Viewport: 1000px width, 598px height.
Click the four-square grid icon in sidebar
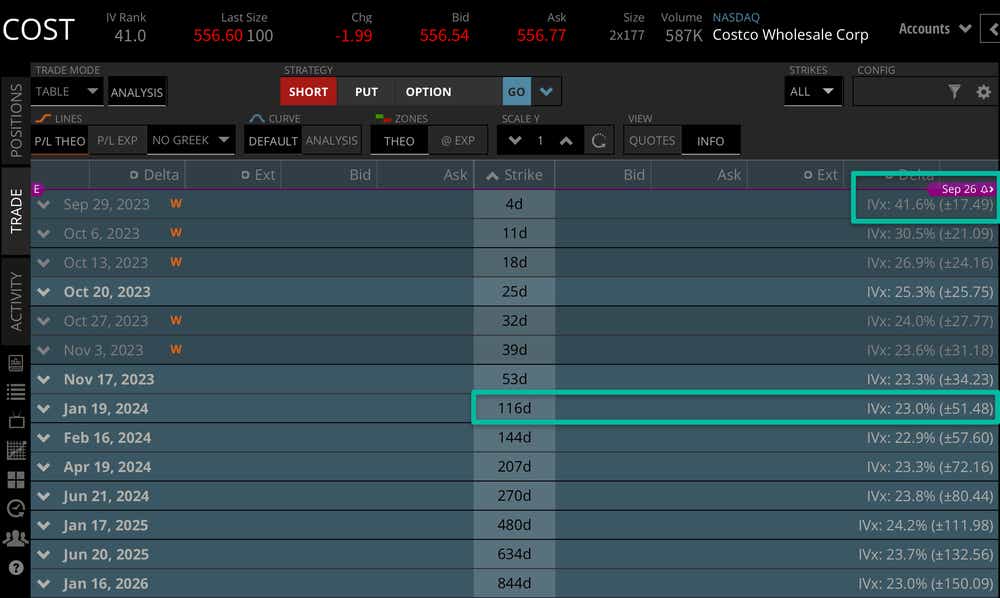[15, 479]
